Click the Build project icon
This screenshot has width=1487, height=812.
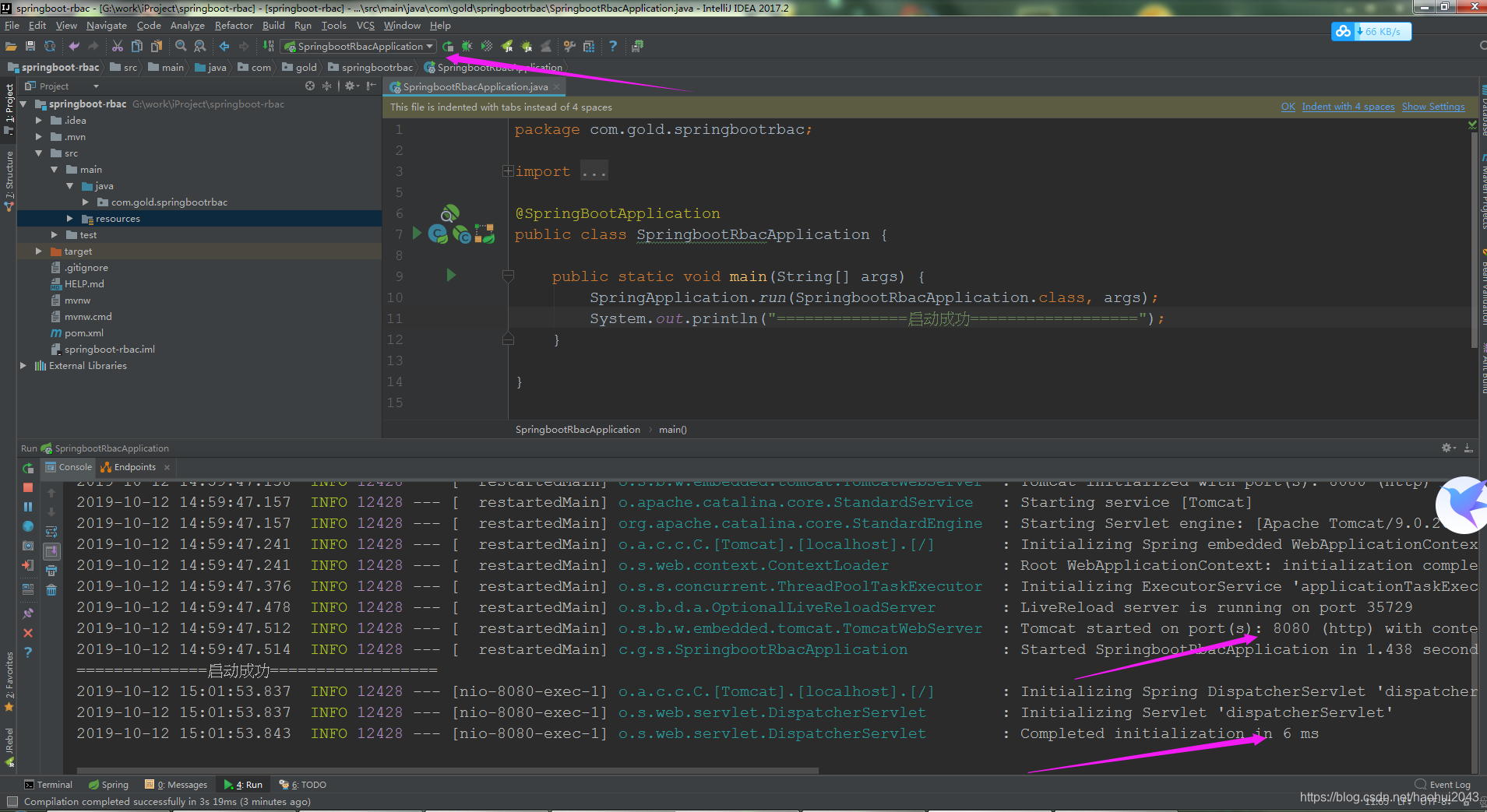(269, 47)
